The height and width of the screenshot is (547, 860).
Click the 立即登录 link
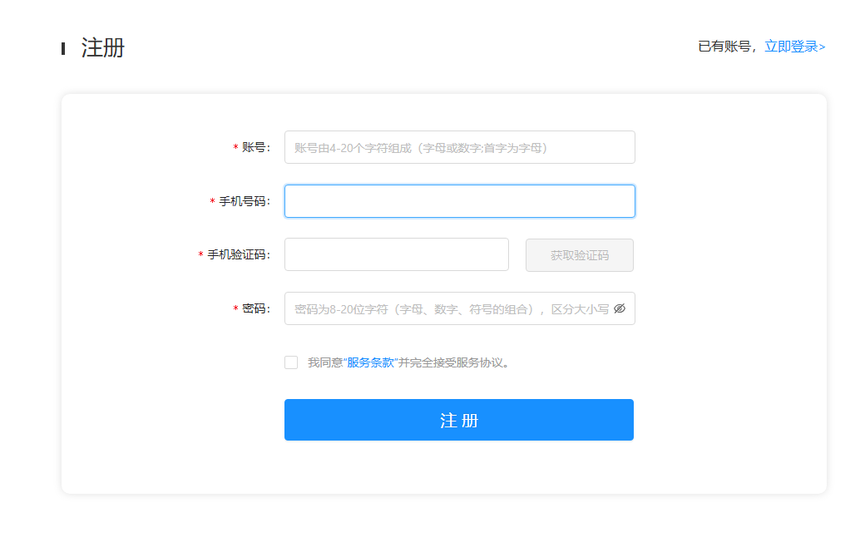point(794,47)
